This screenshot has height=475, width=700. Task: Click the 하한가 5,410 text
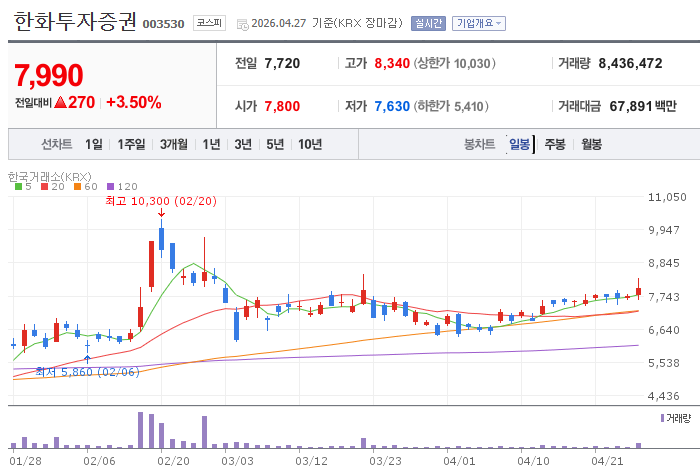(451, 106)
